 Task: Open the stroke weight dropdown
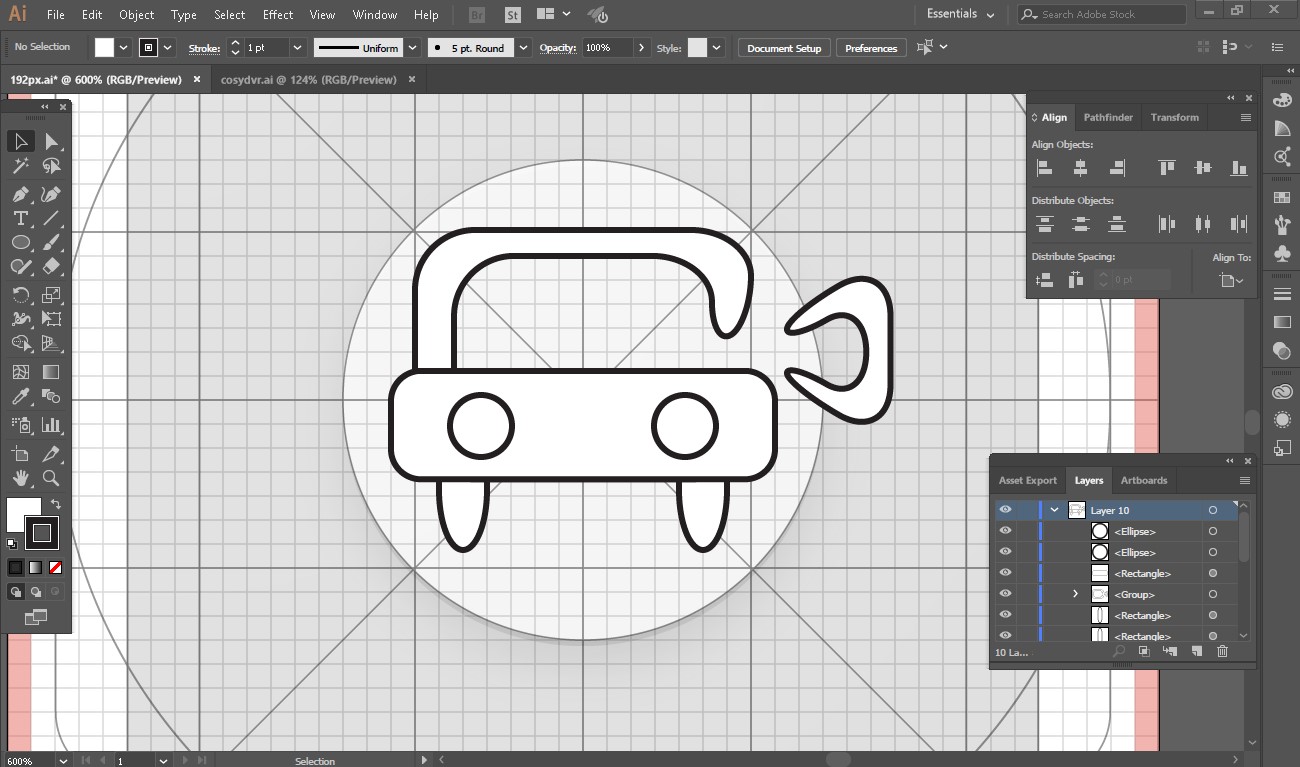click(x=298, y=48)
